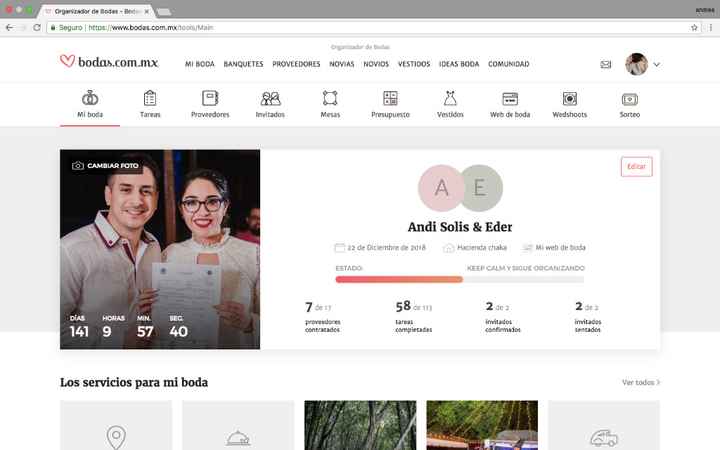The height and width of the screenshot is (450, 720).
Task: Open the Sorteo ticket icon
Action: tap(630, 99)
